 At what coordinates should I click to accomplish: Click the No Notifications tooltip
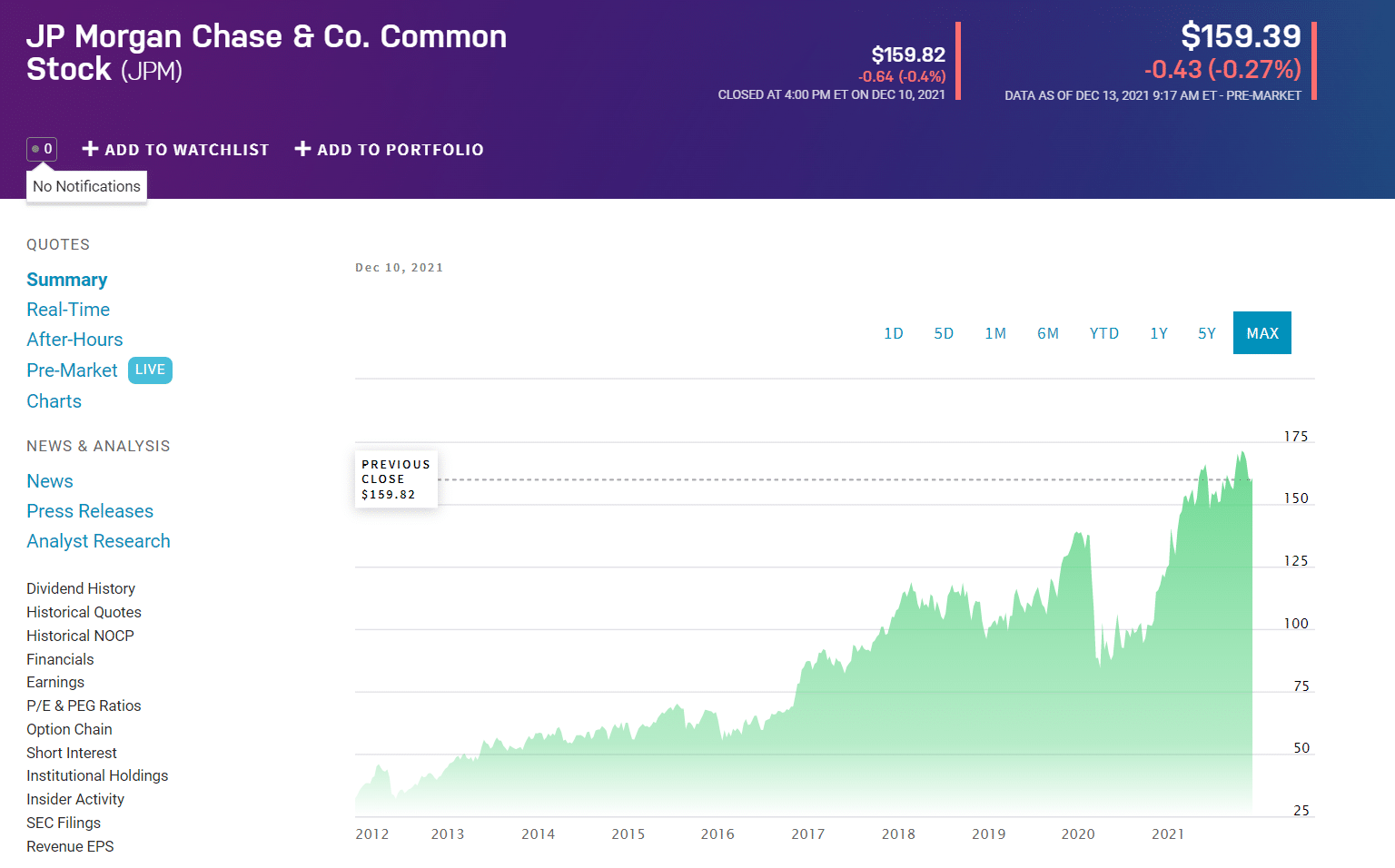coord(86,186)
